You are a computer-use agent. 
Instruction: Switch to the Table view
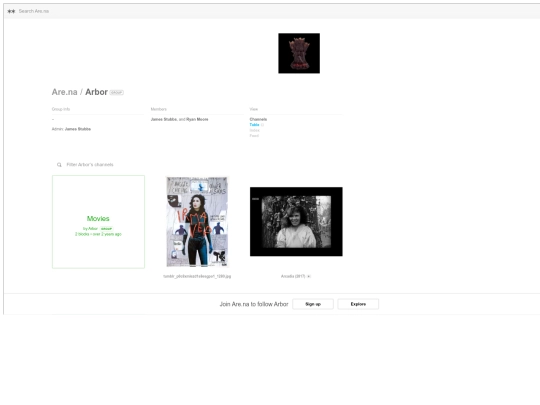click(254, 125)
